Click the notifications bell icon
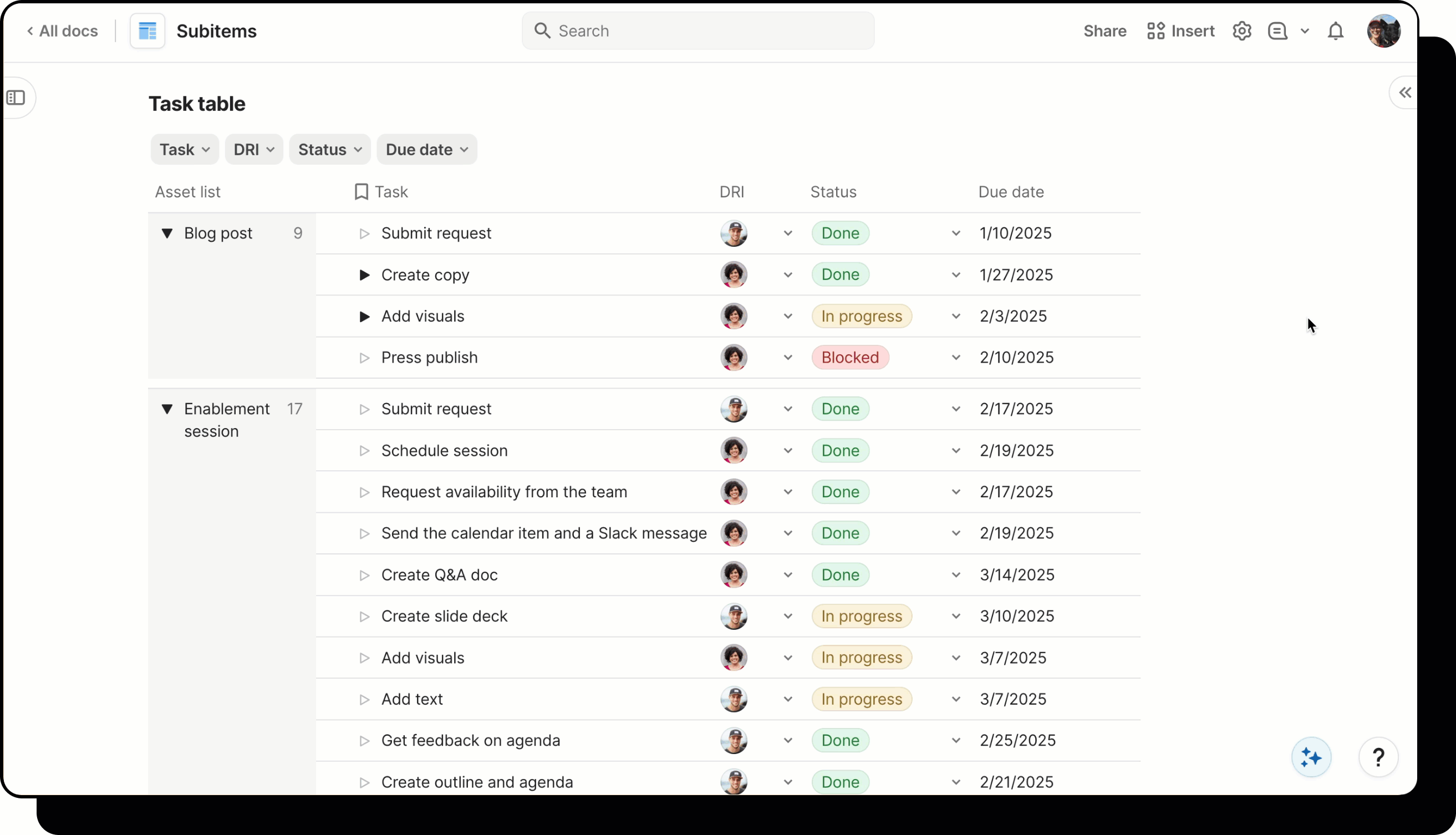 tap(1336, 31)
